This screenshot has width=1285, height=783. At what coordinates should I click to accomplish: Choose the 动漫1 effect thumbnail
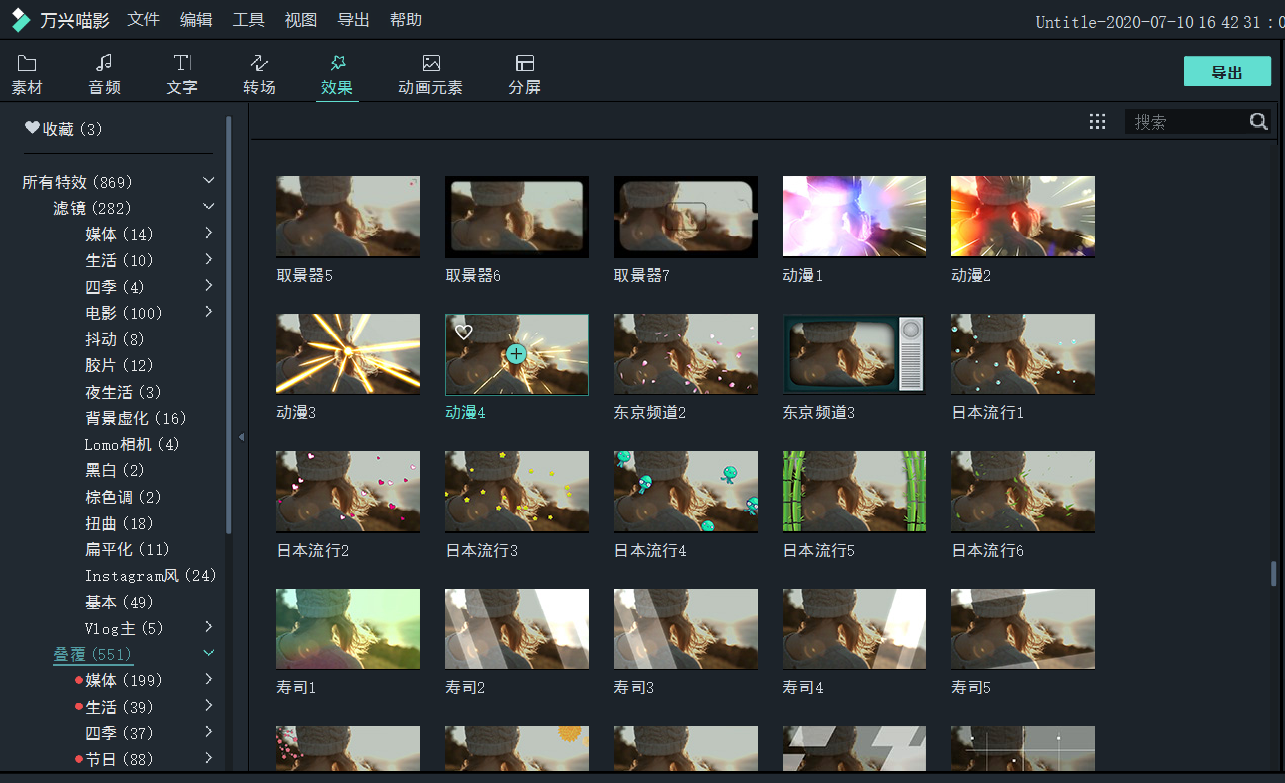pos(854,217)
